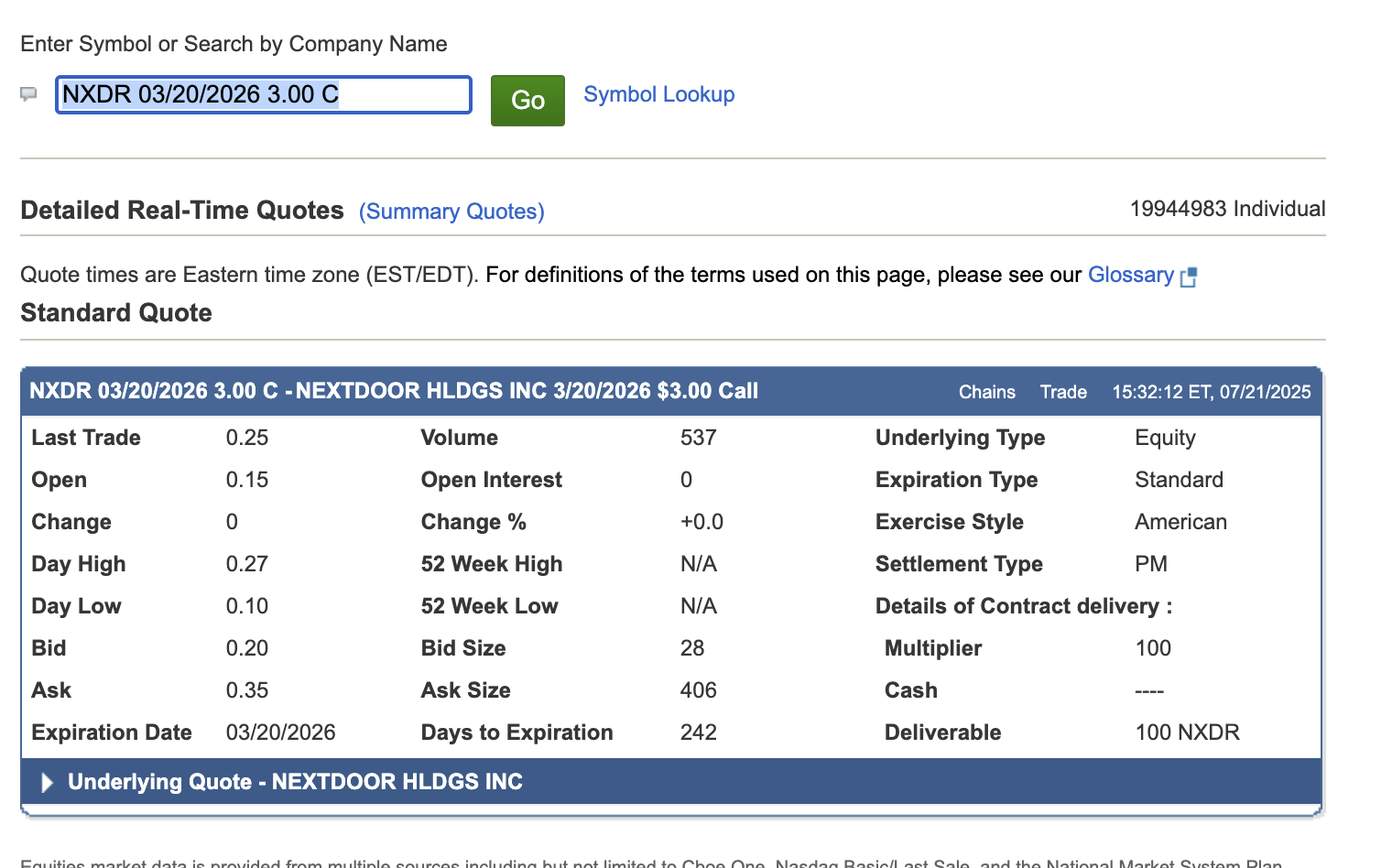Click the Day High value 0.27

click(x=247, y=564)
